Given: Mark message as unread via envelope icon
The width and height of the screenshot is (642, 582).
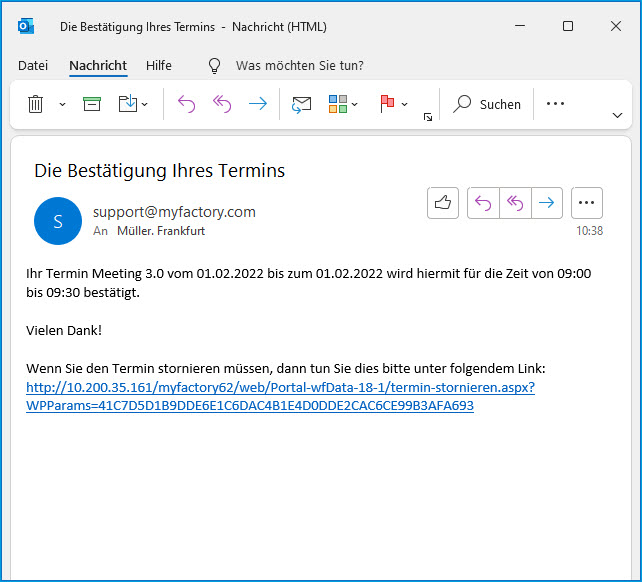Looking at the screenshot, I should point(301,104).
